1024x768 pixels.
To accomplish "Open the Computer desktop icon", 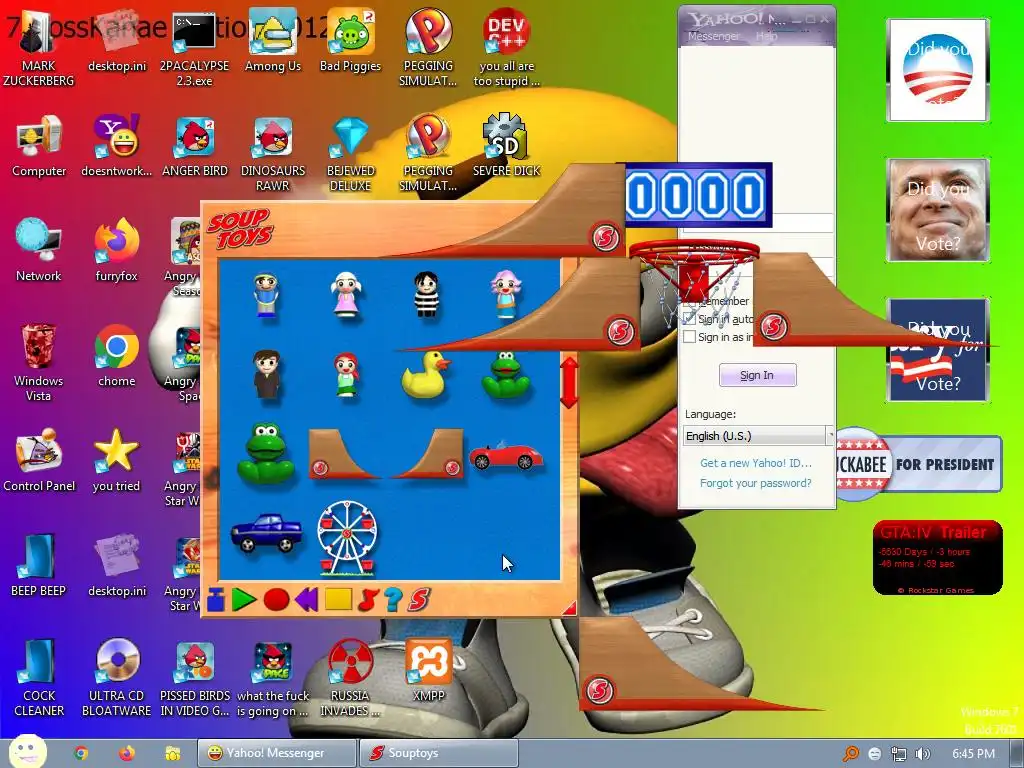I will point(39,146).
